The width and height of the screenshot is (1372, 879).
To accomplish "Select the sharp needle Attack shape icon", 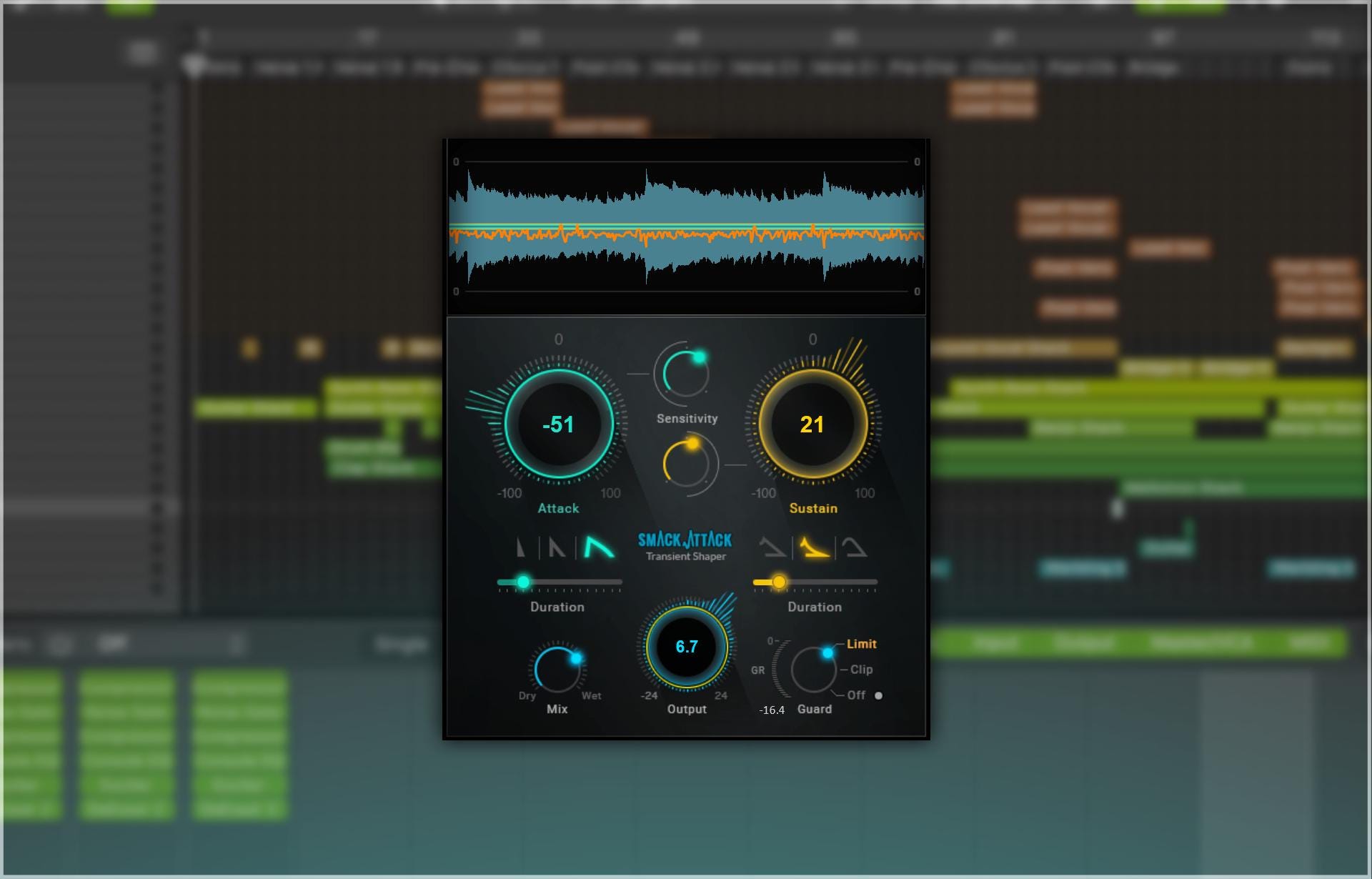I will point(521,548).
